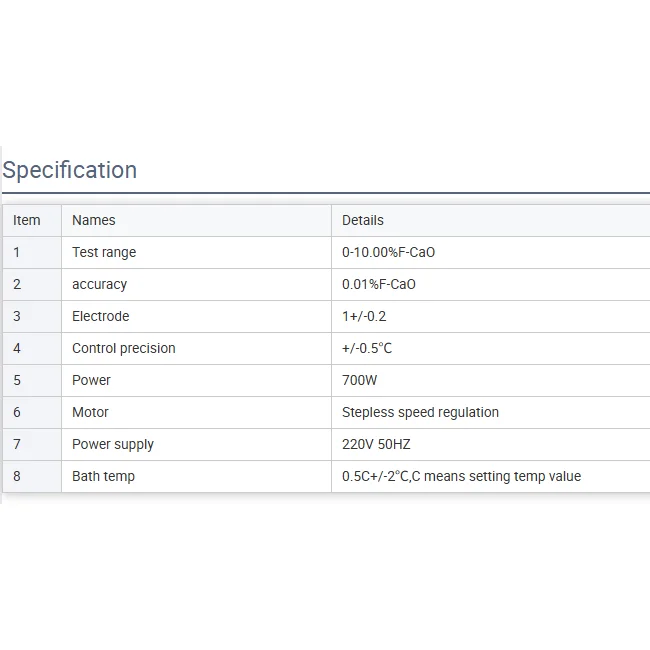Click the Item column header
Viewport: 650px width, 650px height.
click(x=27, y=220)
